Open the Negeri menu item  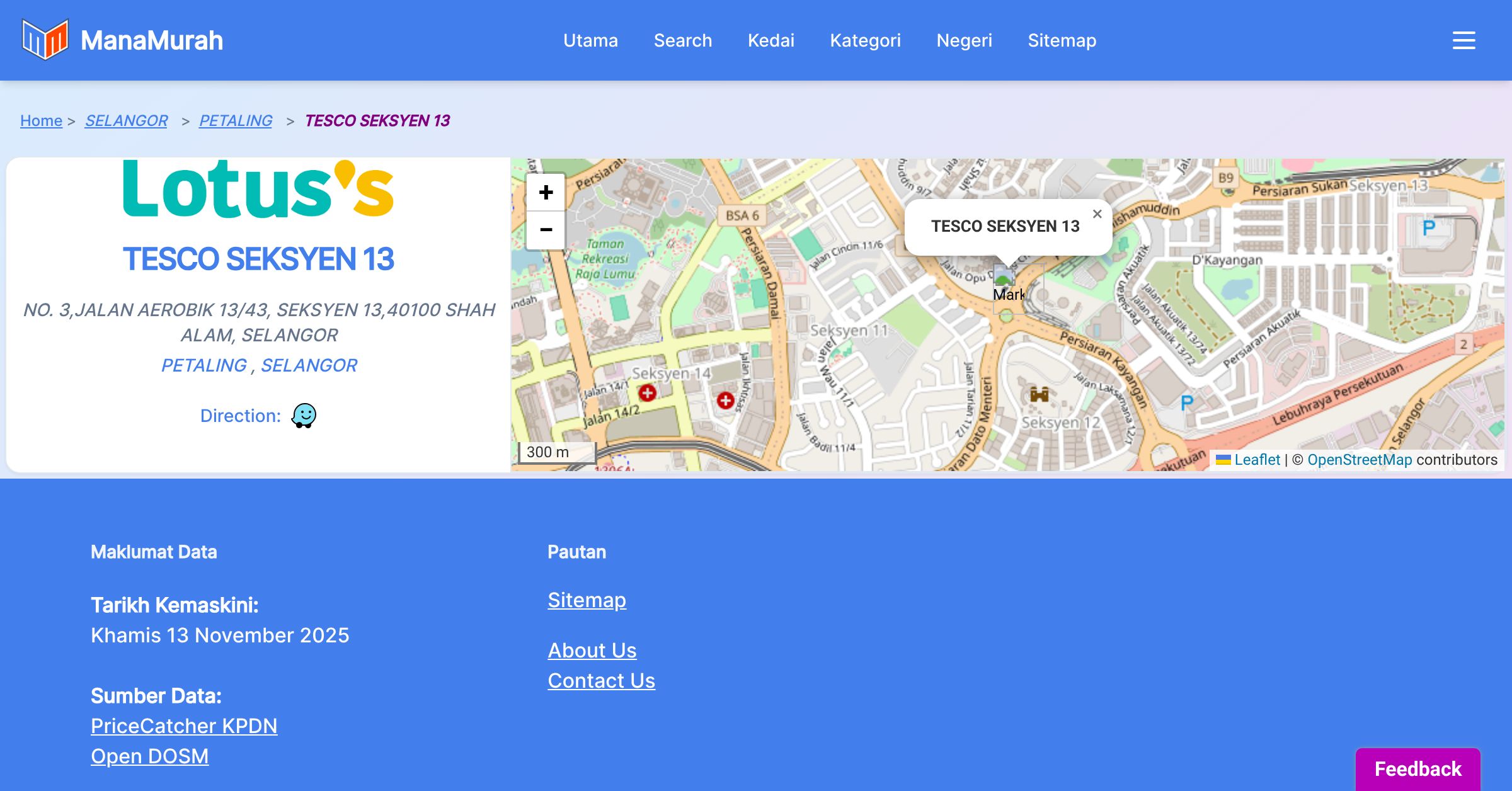[964, 40]
